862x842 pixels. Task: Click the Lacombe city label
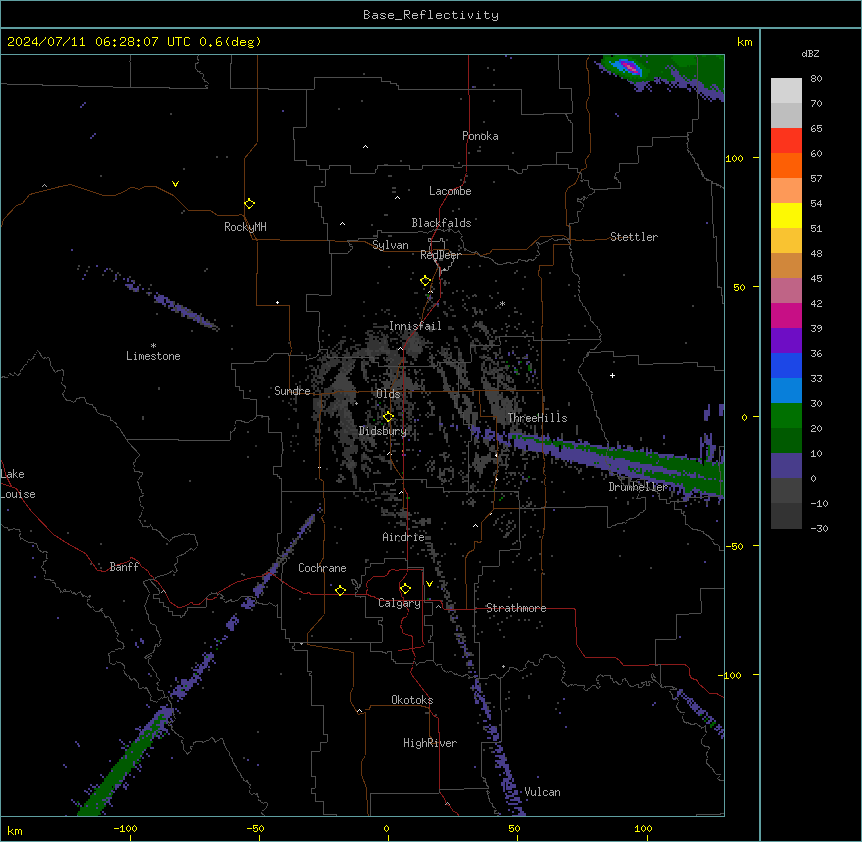450,191
